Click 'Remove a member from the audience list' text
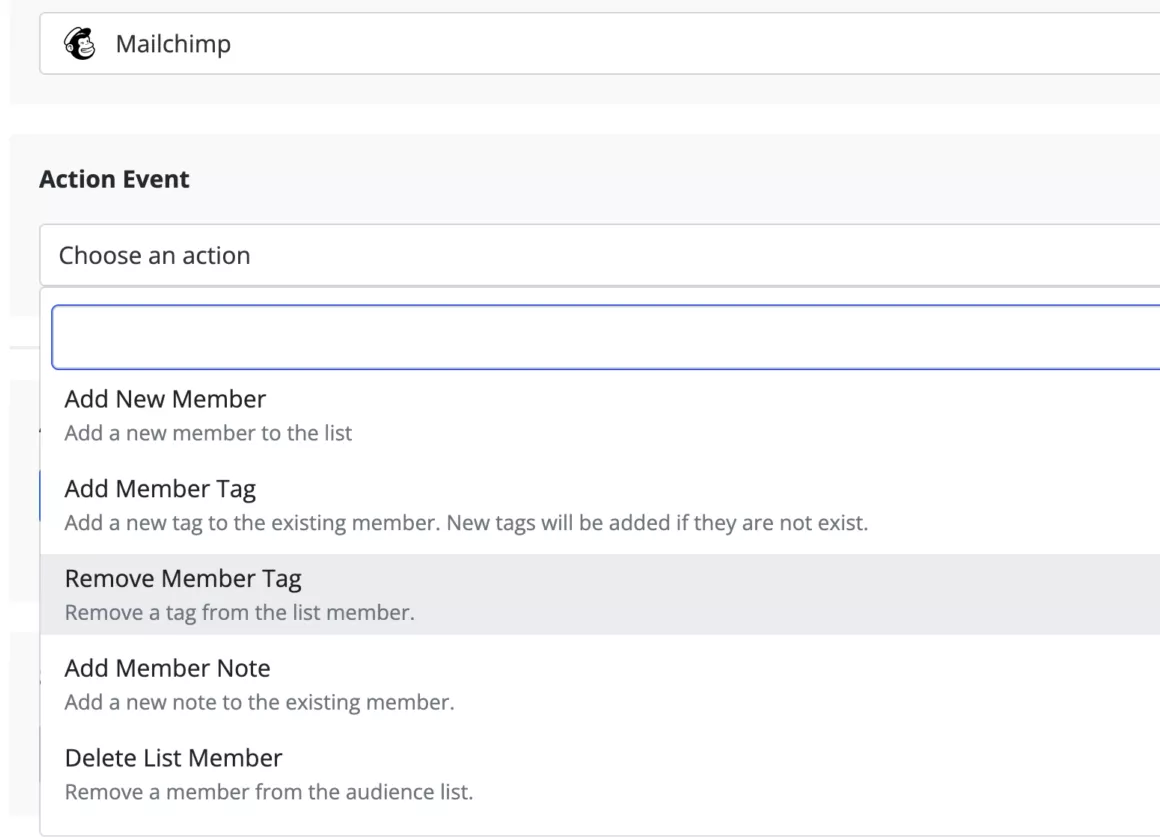Image resolution: width=1160 pixels, height=839 pixels. pos(268,792)
